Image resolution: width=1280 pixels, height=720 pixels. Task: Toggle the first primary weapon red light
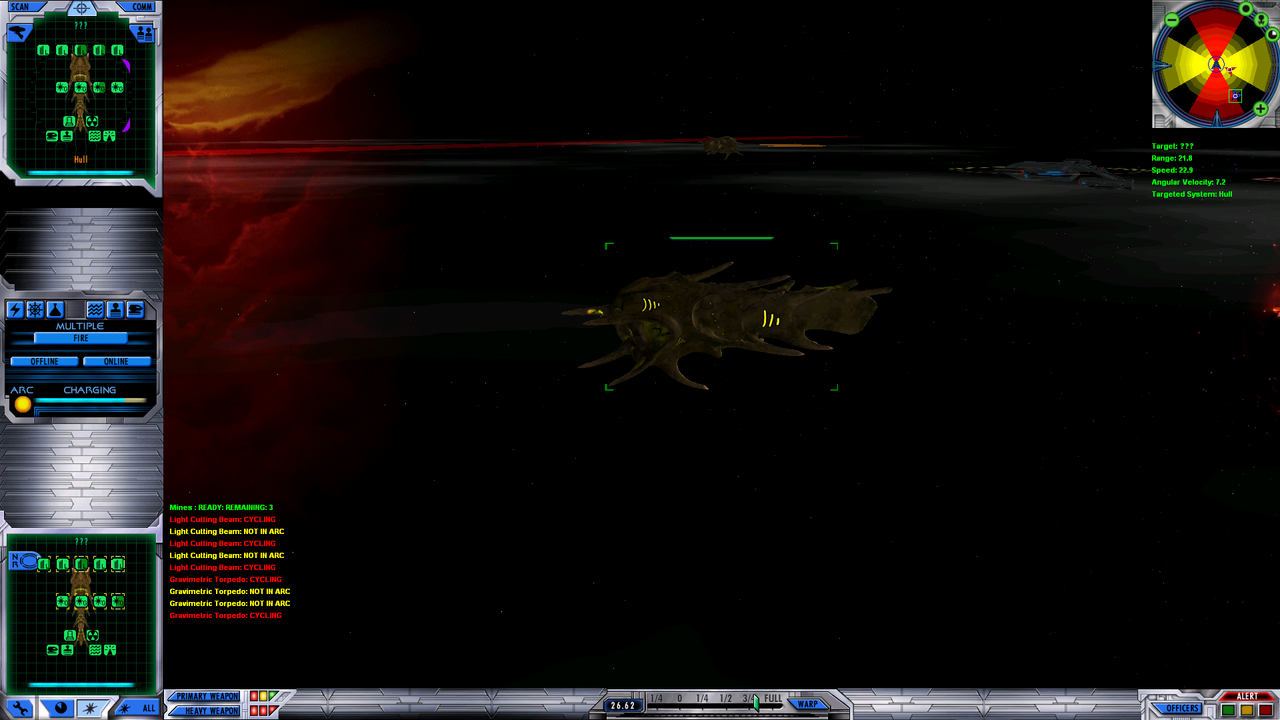click(254, 696)
